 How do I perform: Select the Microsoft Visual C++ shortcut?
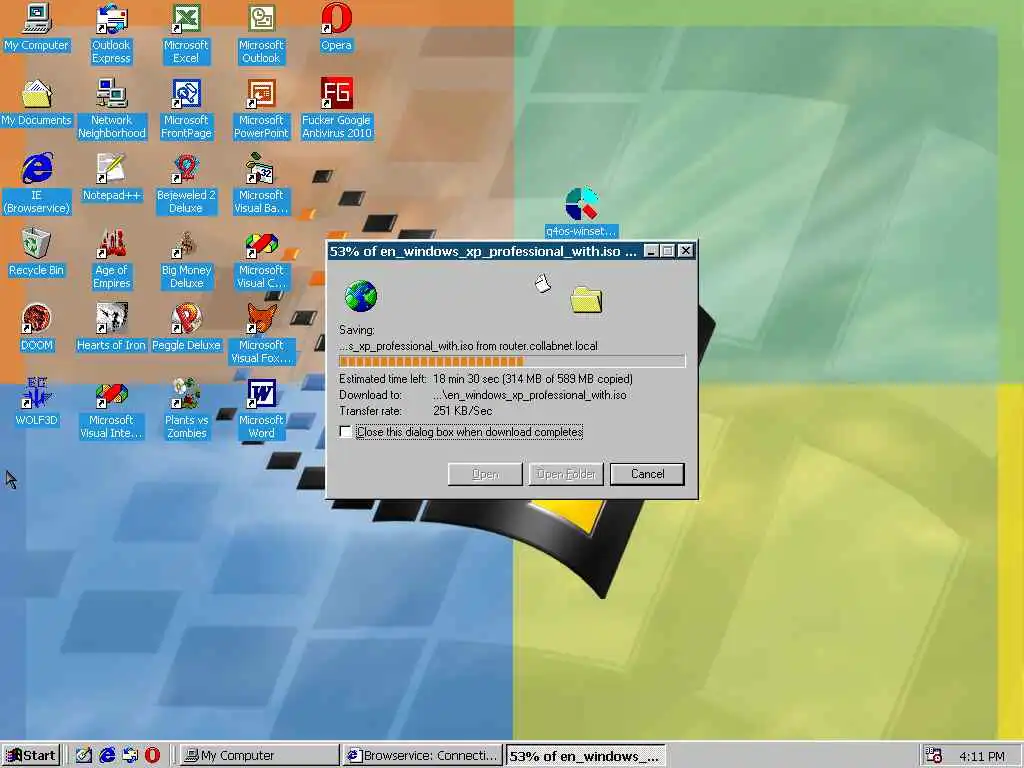click(x=261, y=259)
